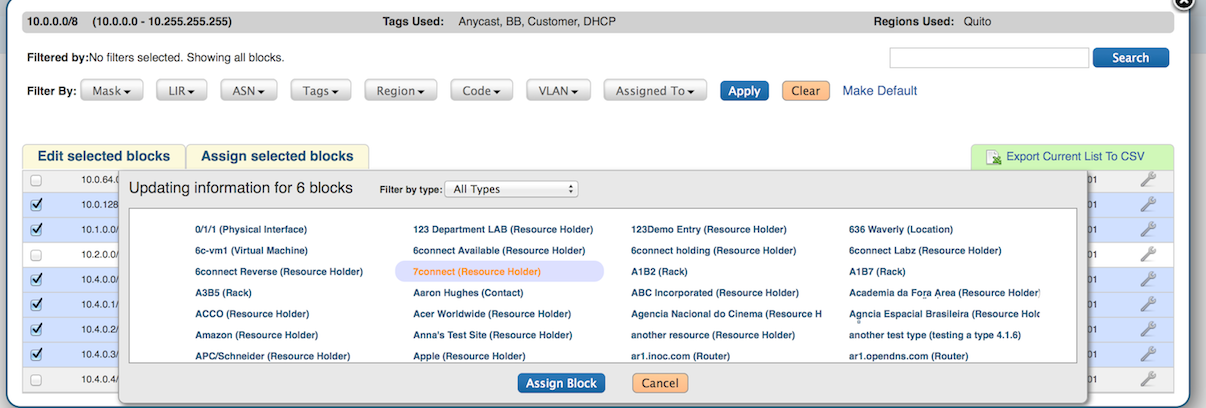This screenshot has width=1206, height=408.
Task: Uncheck the 10.1.0.0 block checkbox
Action: click(x=36, y=230)
